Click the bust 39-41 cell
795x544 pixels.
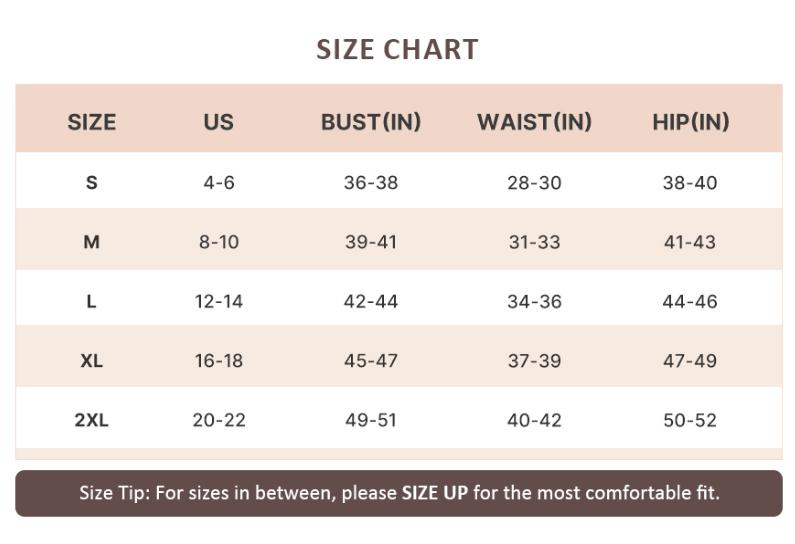click(371, 242)
